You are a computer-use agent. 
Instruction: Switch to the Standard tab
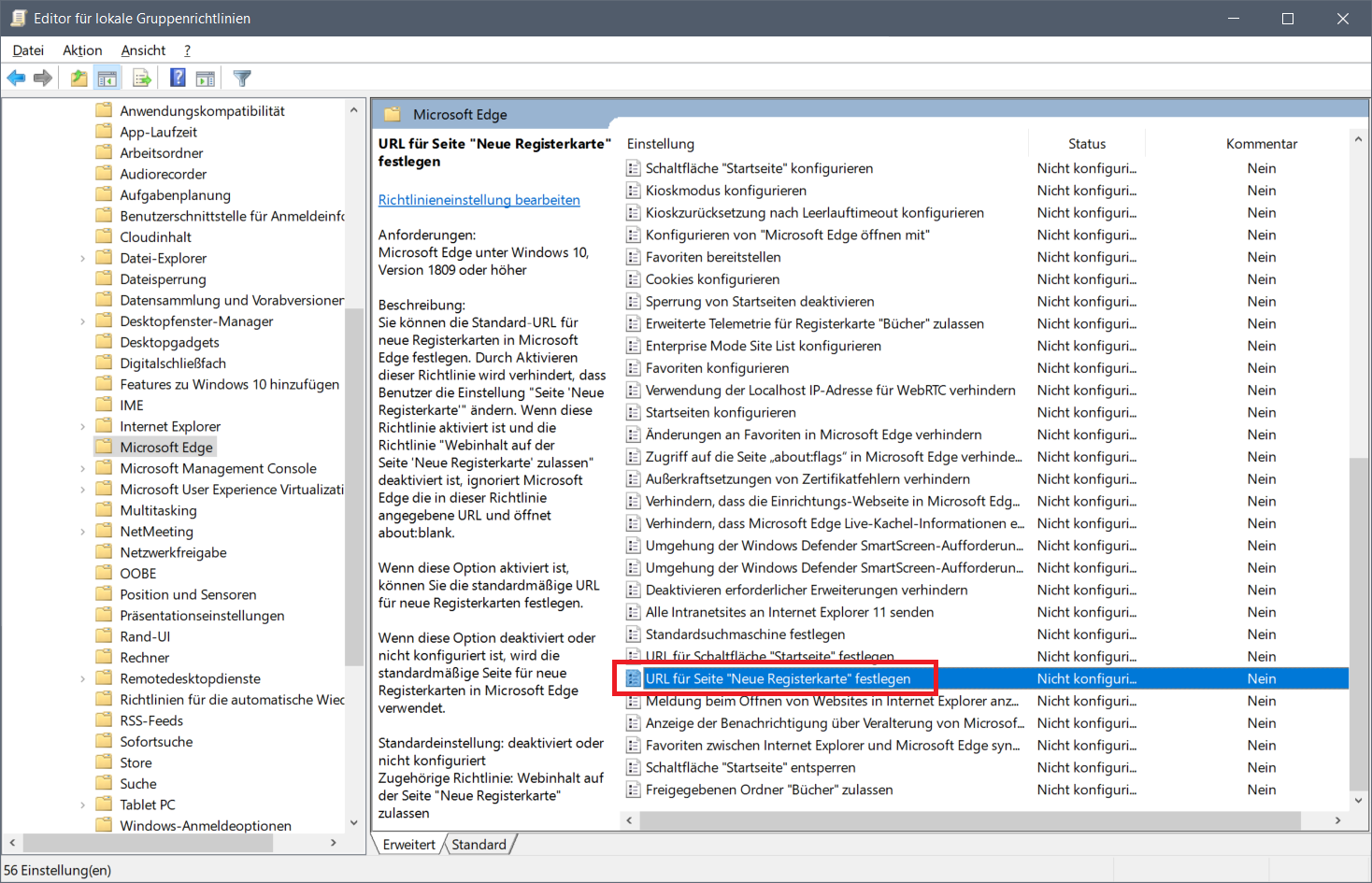coord(479,845)
